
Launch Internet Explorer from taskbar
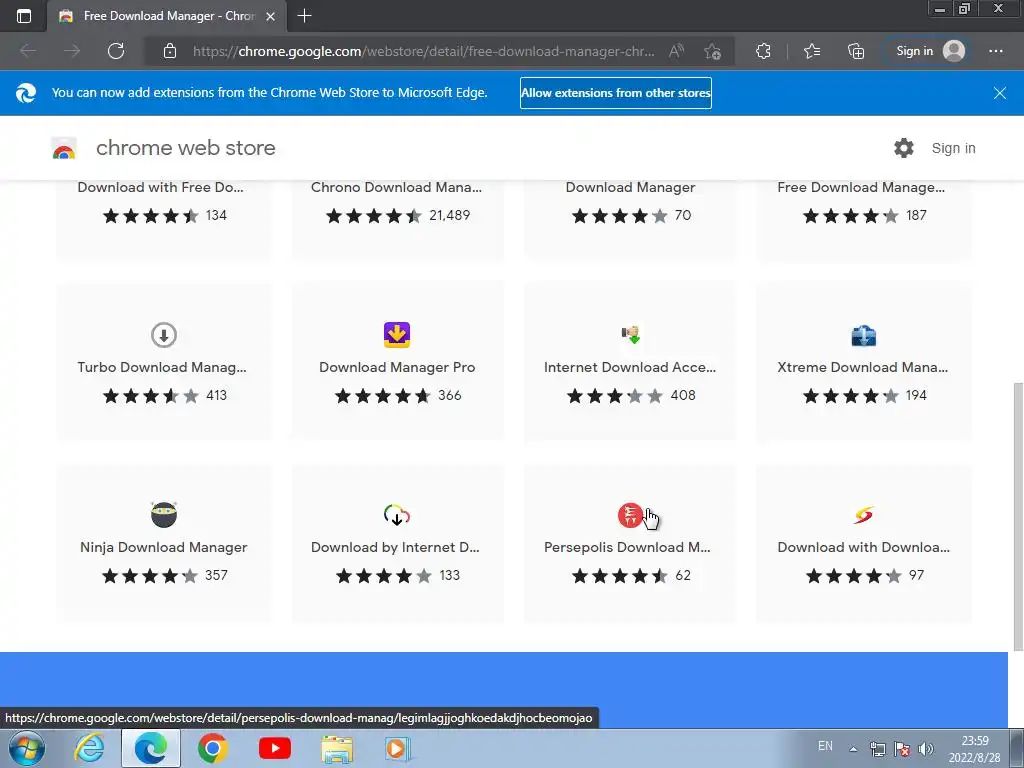click(x=89, y=748)
